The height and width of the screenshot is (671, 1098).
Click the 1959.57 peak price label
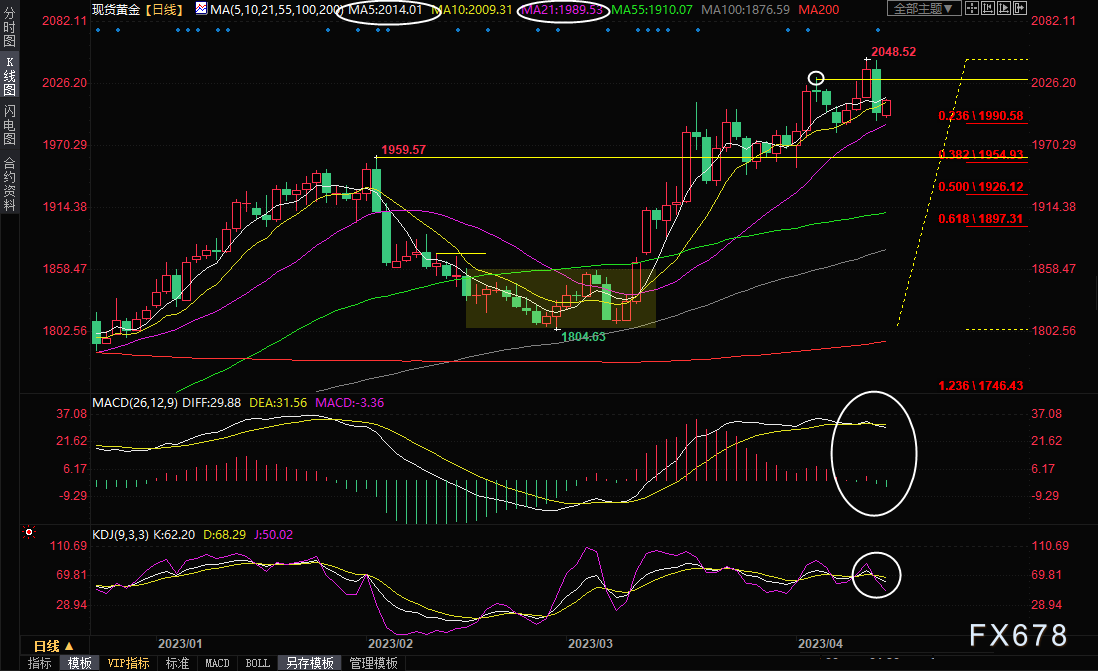tap(403, 149)
